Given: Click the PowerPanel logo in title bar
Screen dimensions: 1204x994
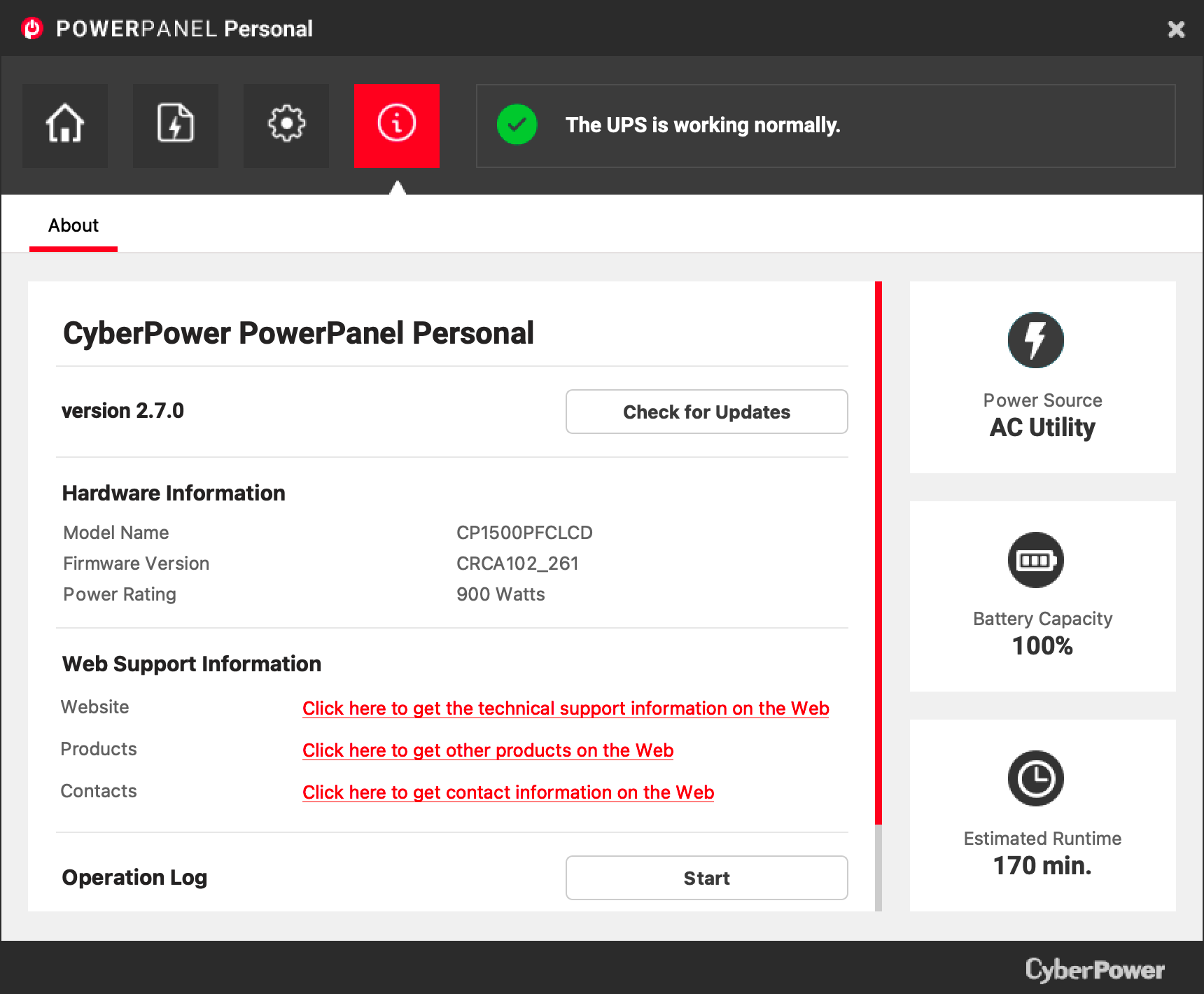Looking at the screenshot, I should click(32, 29).
